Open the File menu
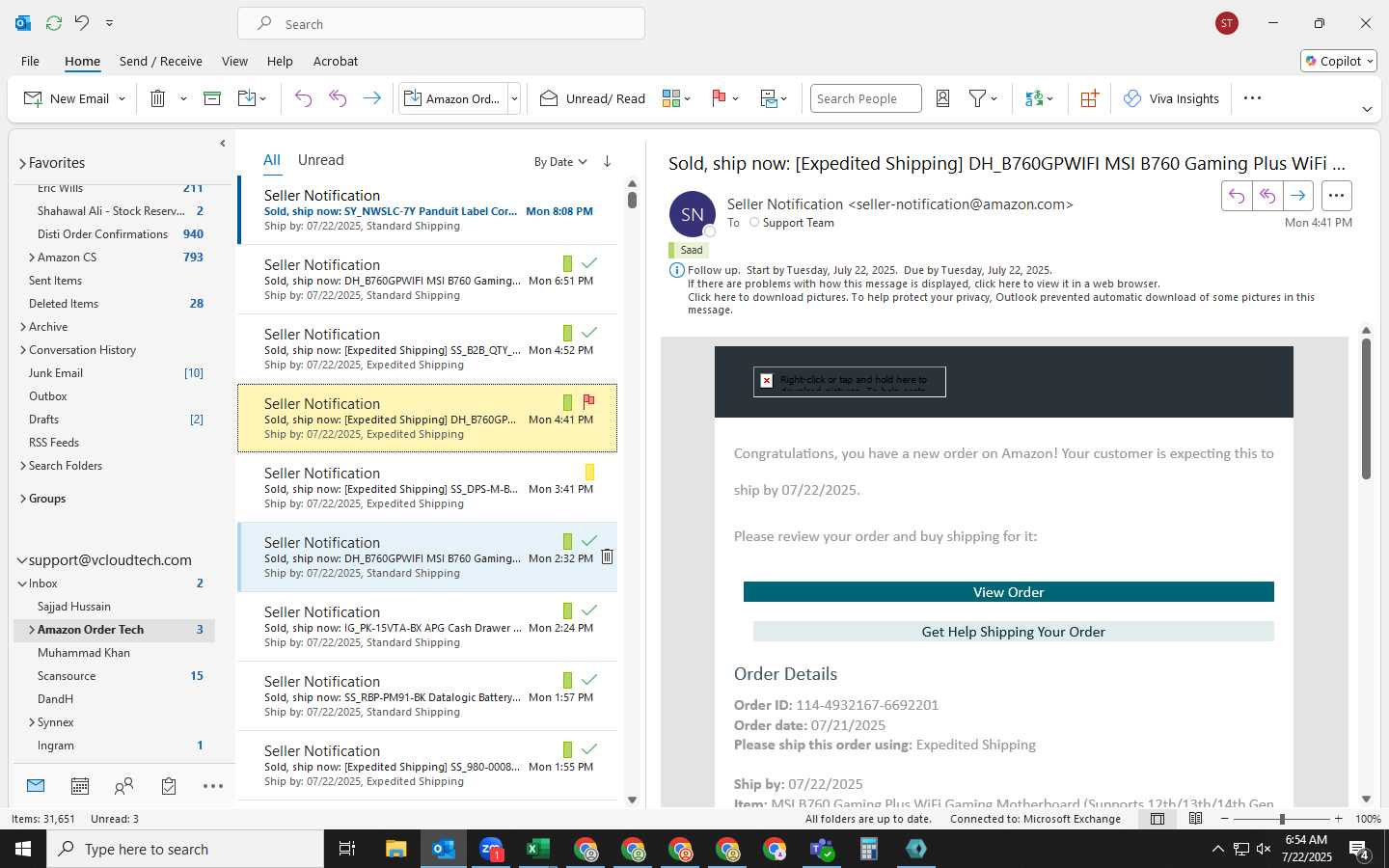The width and height of the screenshot is (1389, 868). click(30, 61)
